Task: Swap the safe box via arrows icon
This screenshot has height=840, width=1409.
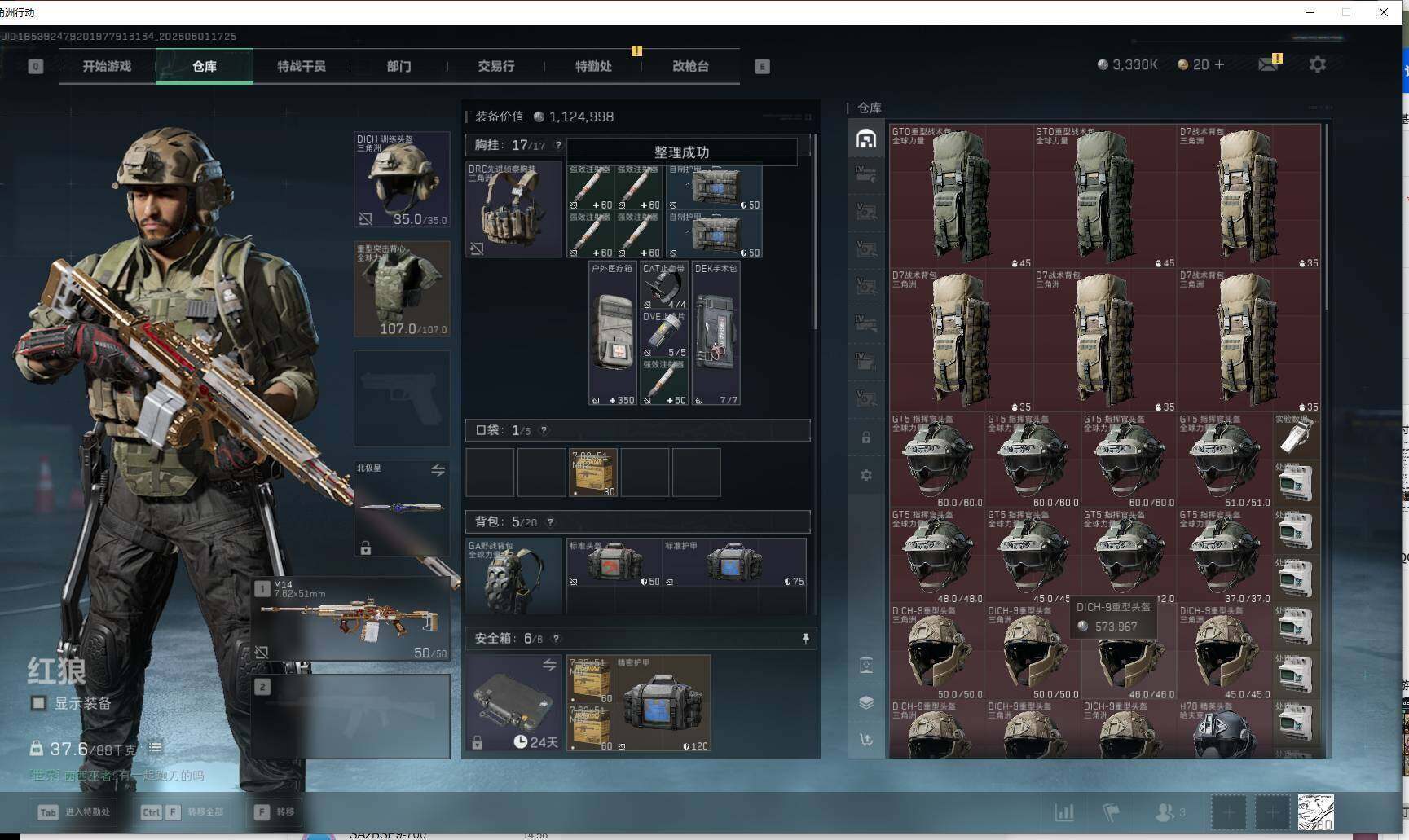Action: coord(550,665)
